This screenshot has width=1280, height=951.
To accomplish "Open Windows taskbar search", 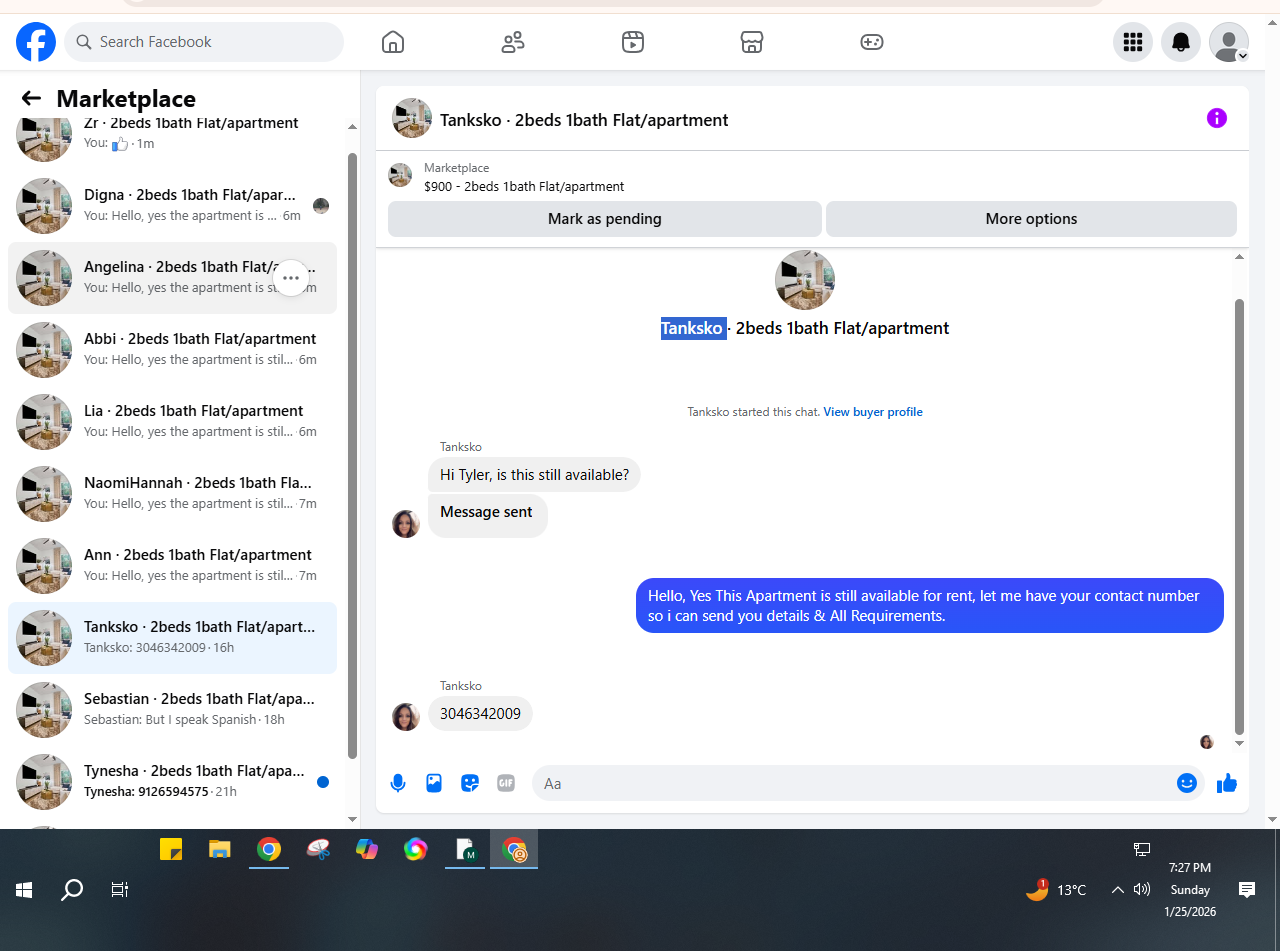I will coord(72,889).
